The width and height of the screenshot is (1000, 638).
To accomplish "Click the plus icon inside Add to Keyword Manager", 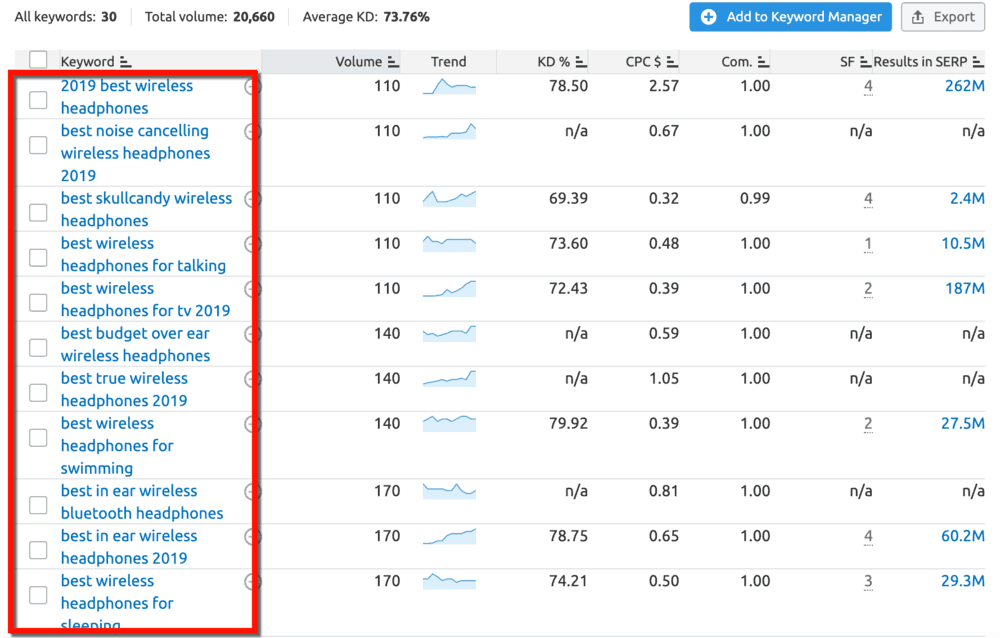I will [x=710, y=17].
